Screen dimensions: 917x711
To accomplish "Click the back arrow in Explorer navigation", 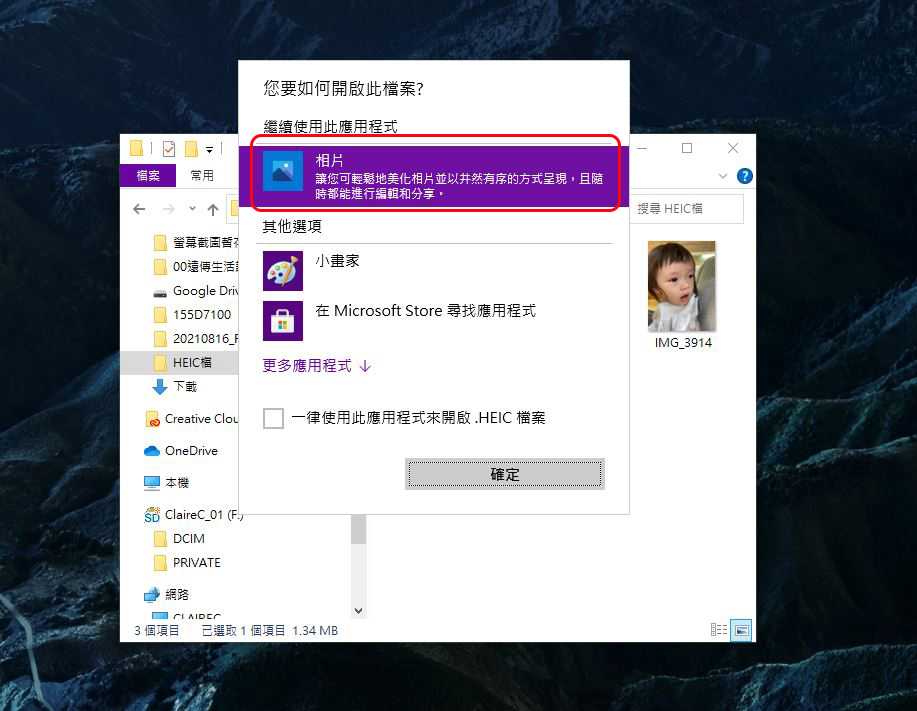I will 139,209.
